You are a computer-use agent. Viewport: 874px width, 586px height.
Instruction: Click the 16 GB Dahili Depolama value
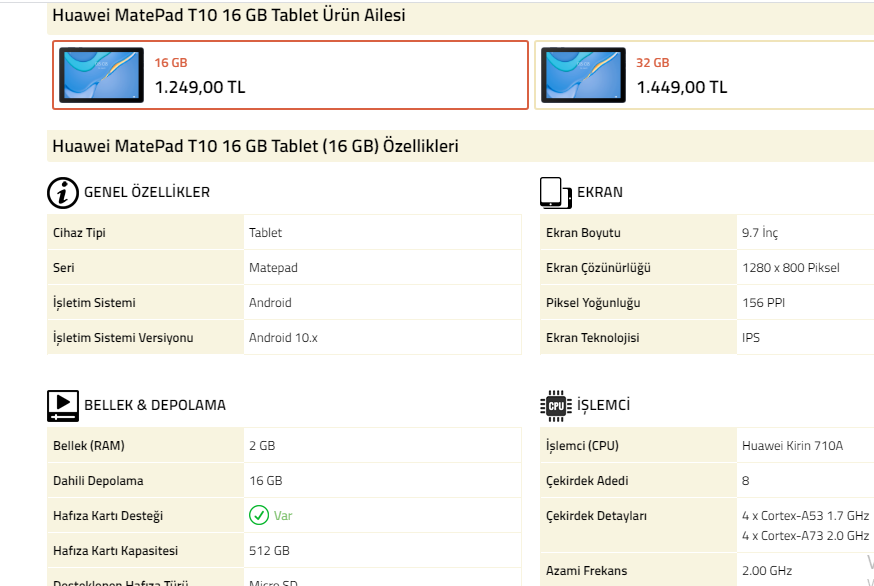[265, 481]
